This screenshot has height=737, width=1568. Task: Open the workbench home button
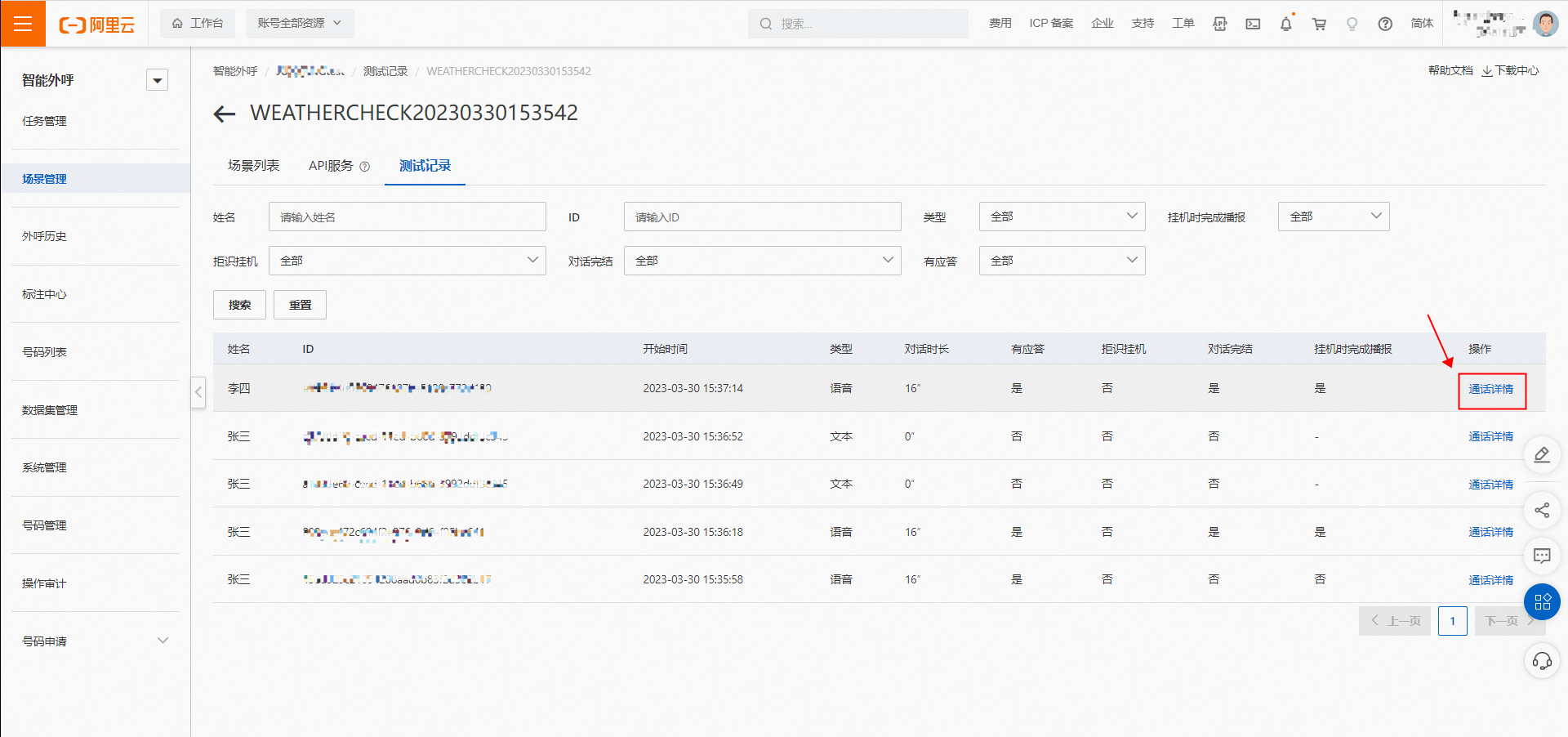(x=197, y=23)
